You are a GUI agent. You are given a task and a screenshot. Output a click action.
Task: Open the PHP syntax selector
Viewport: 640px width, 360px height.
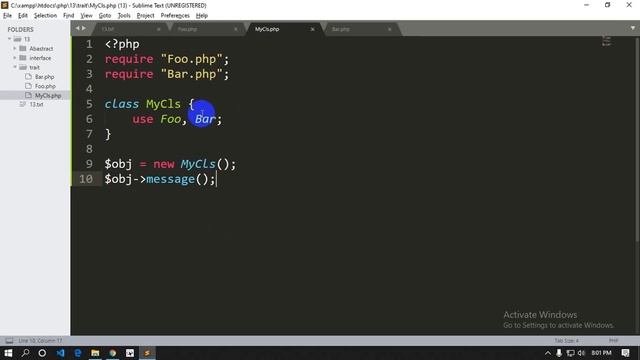pos(613,340)
